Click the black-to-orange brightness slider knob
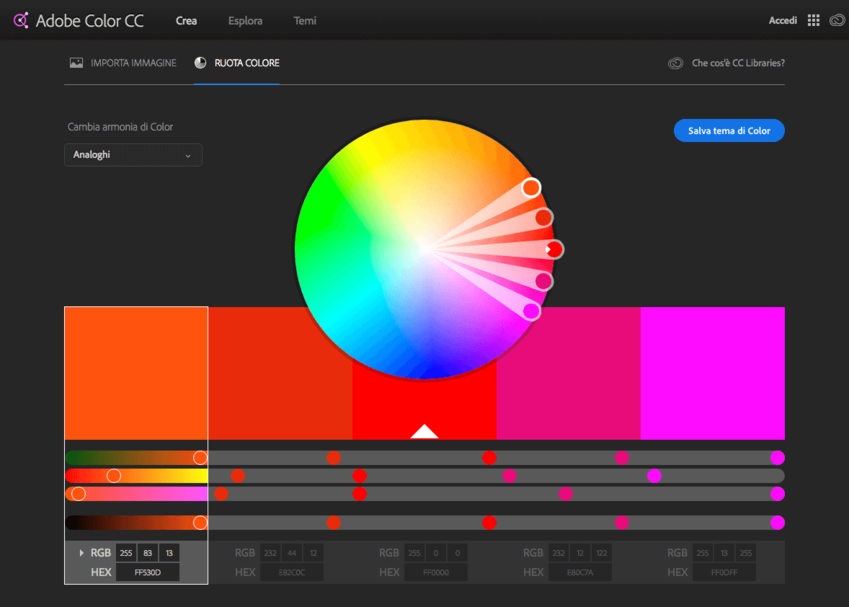 (x=200, y=522)
